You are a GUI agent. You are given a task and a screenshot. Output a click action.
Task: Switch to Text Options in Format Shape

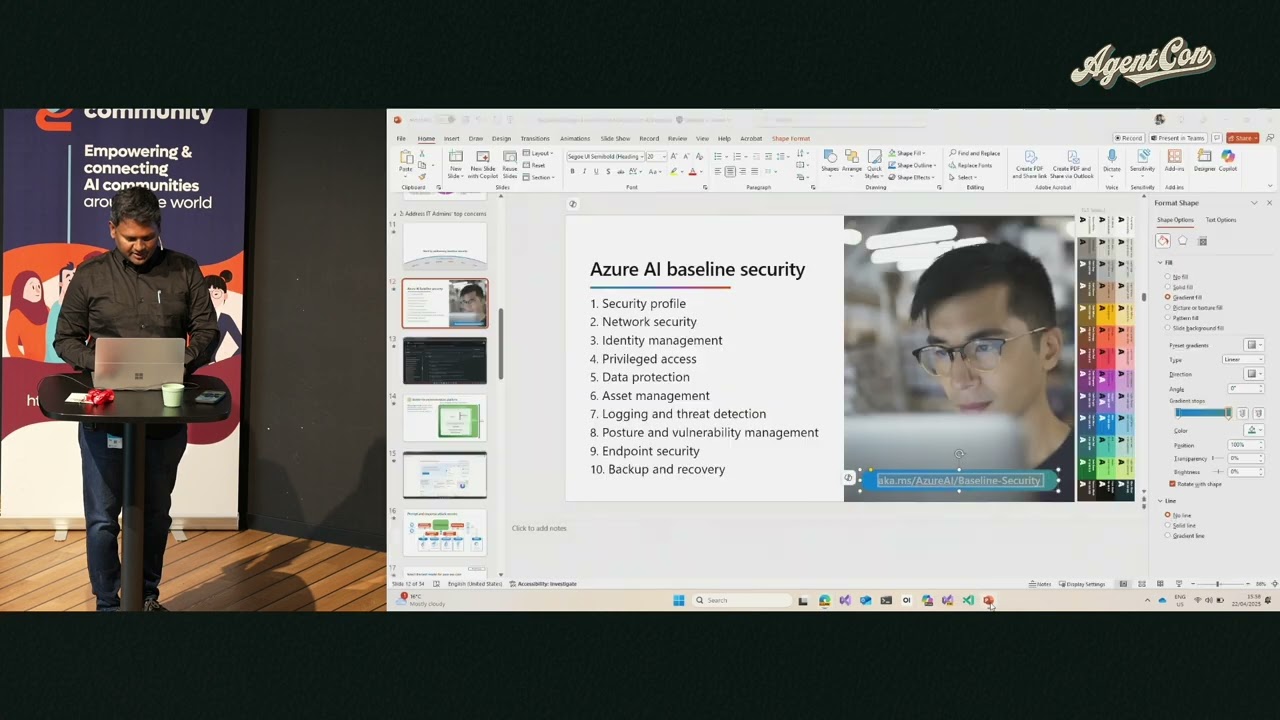pyautogui.click(x=1221, y=220)
